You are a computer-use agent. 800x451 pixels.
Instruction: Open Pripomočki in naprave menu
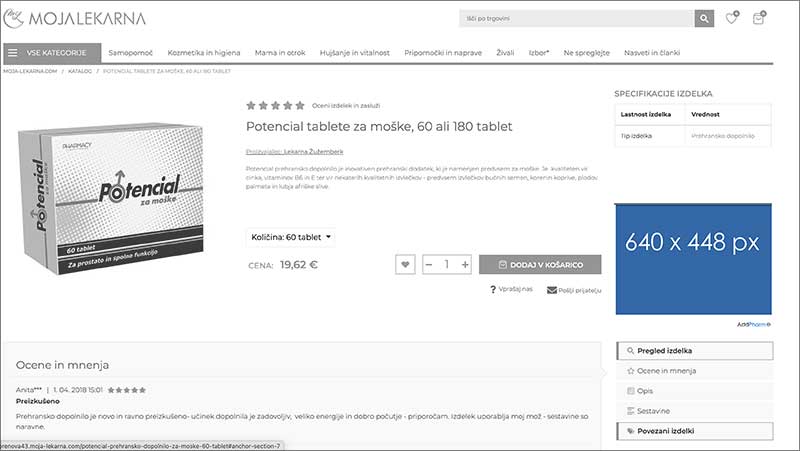[443, 53]
